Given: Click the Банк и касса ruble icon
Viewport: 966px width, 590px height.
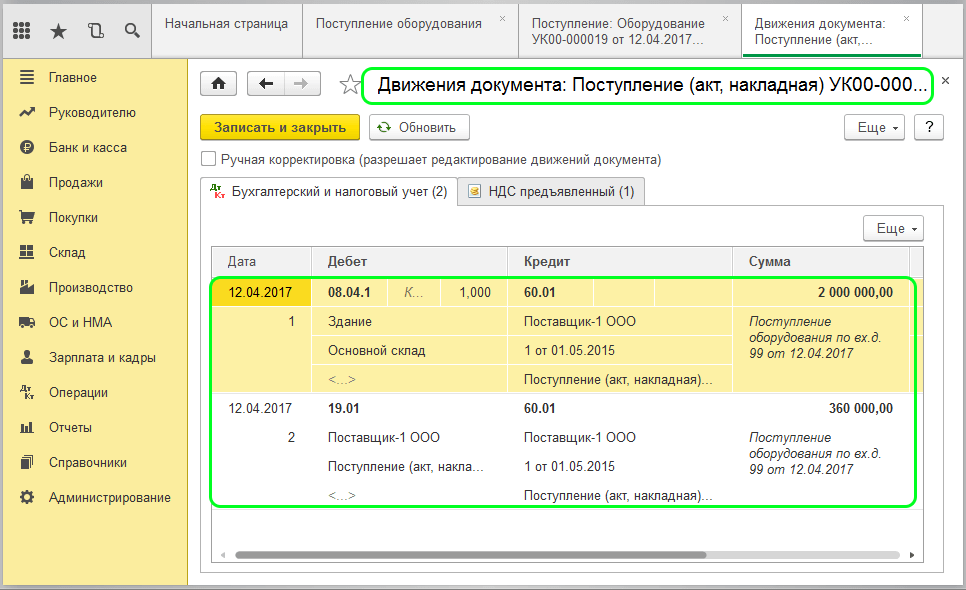Looking at the screenshot, I should pos(26,148).
